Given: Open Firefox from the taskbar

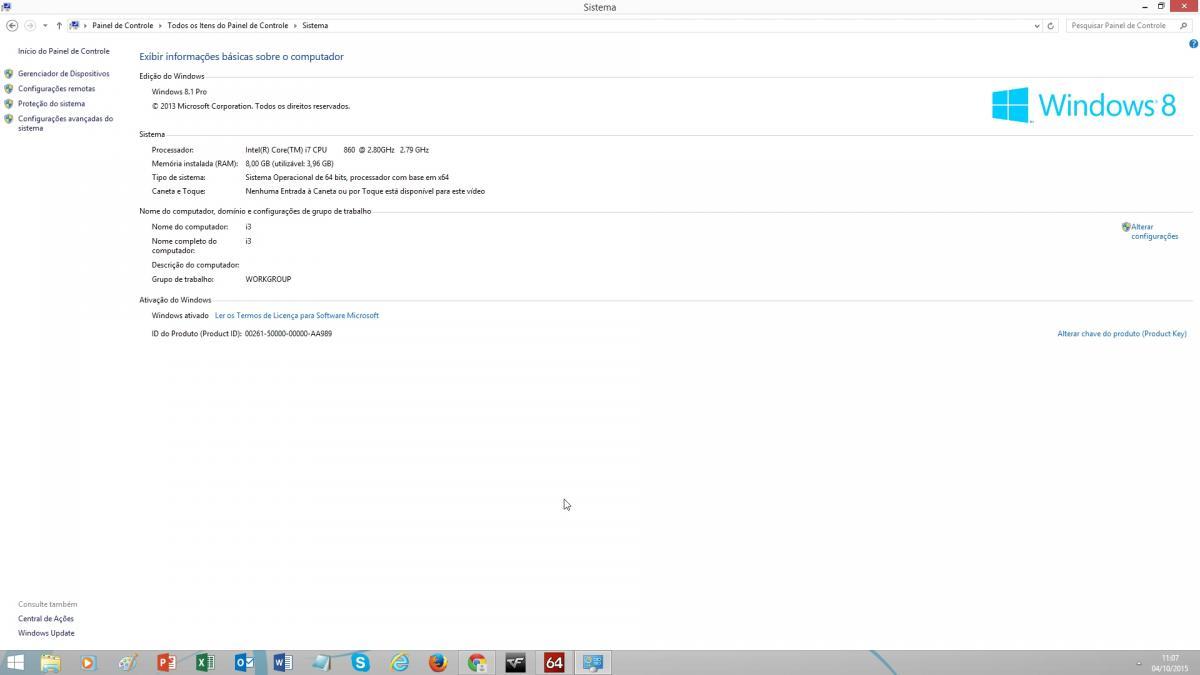Looking at the screenshot, I should 438,662.
